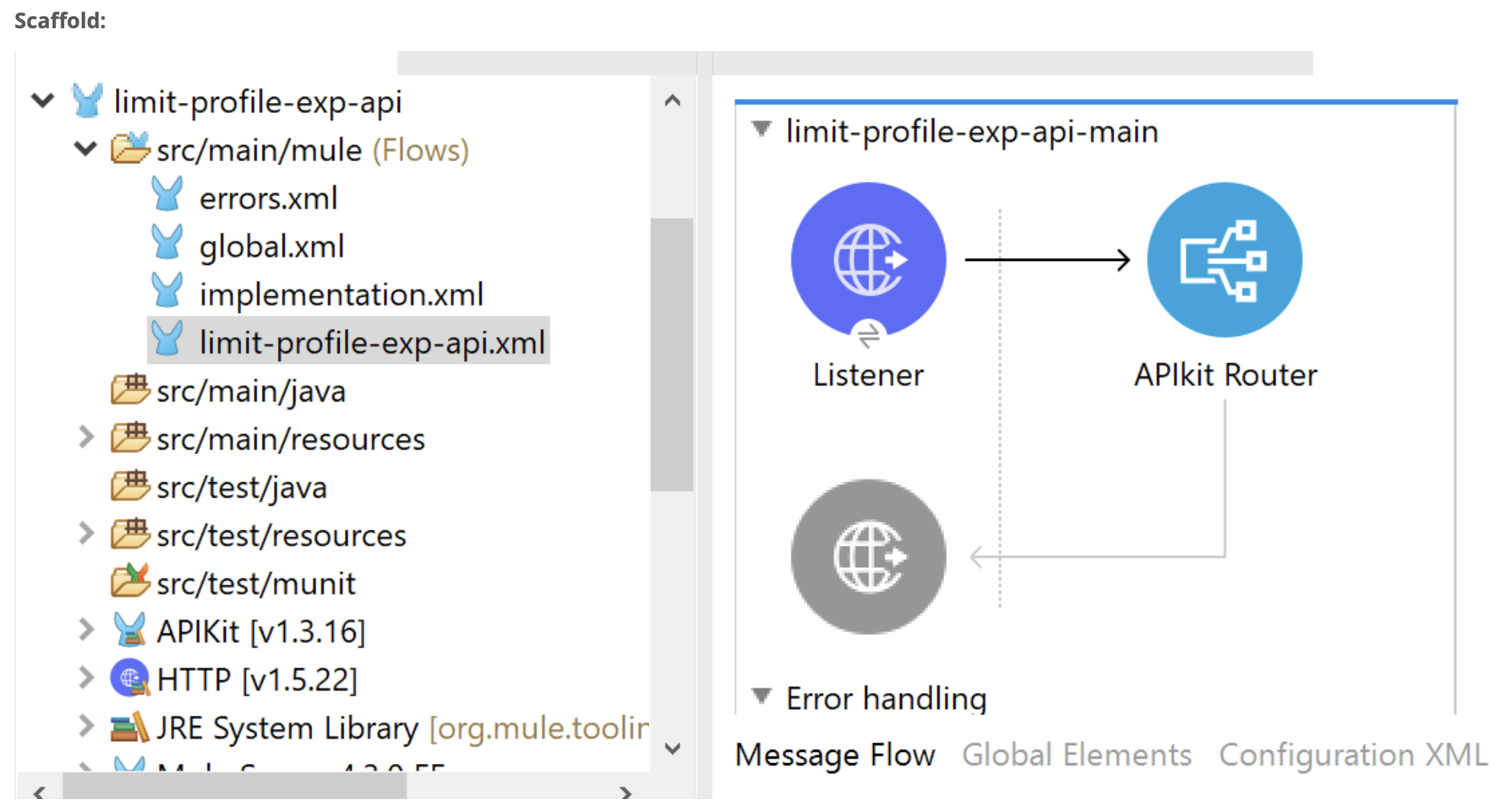Viewport: 1502px width, 812px height.
Task: Click the Listener component icon
Action: pos(868,259)
